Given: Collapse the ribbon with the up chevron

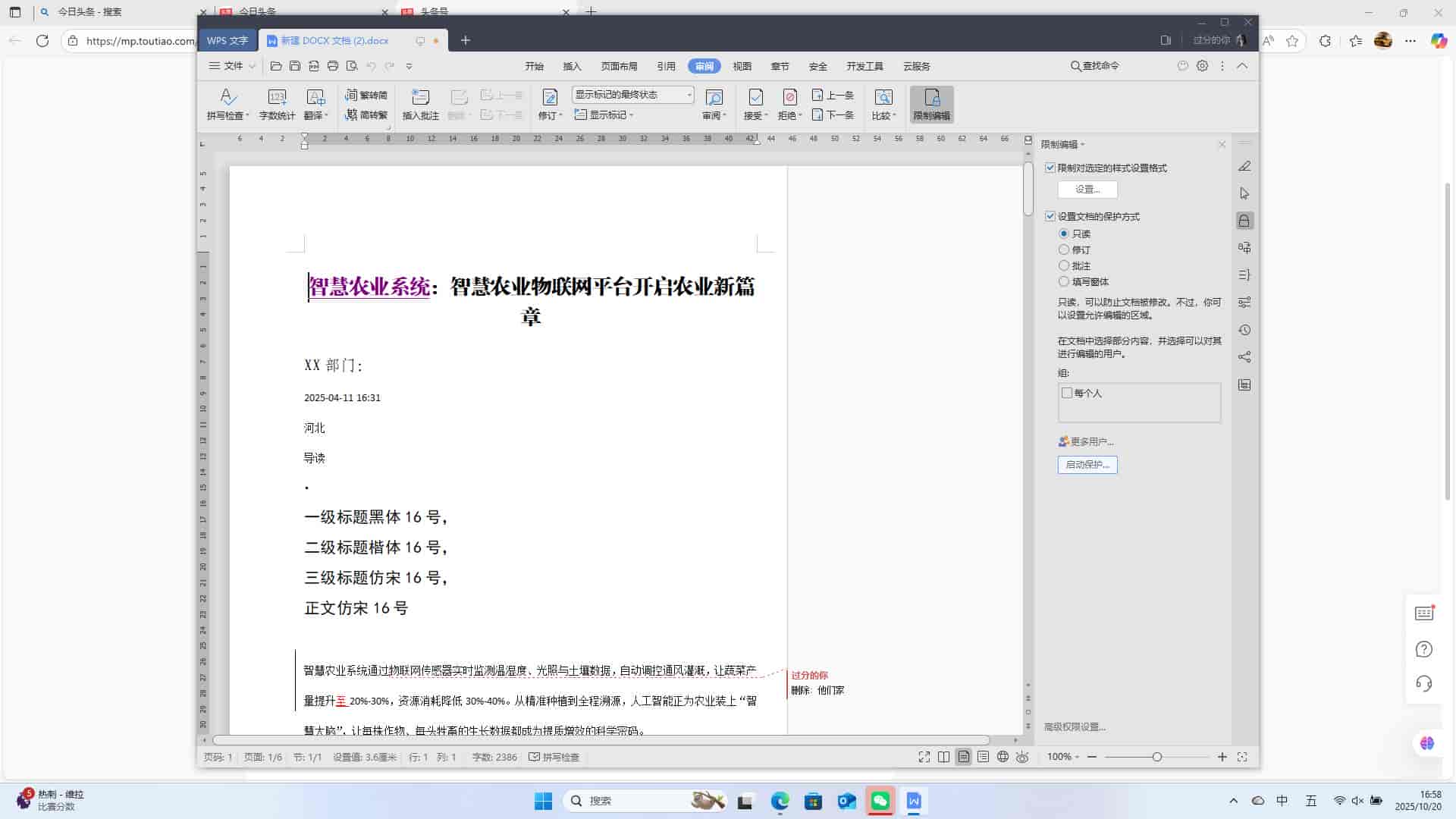Looking at the screenshot, I should [x=1242, y=66].
